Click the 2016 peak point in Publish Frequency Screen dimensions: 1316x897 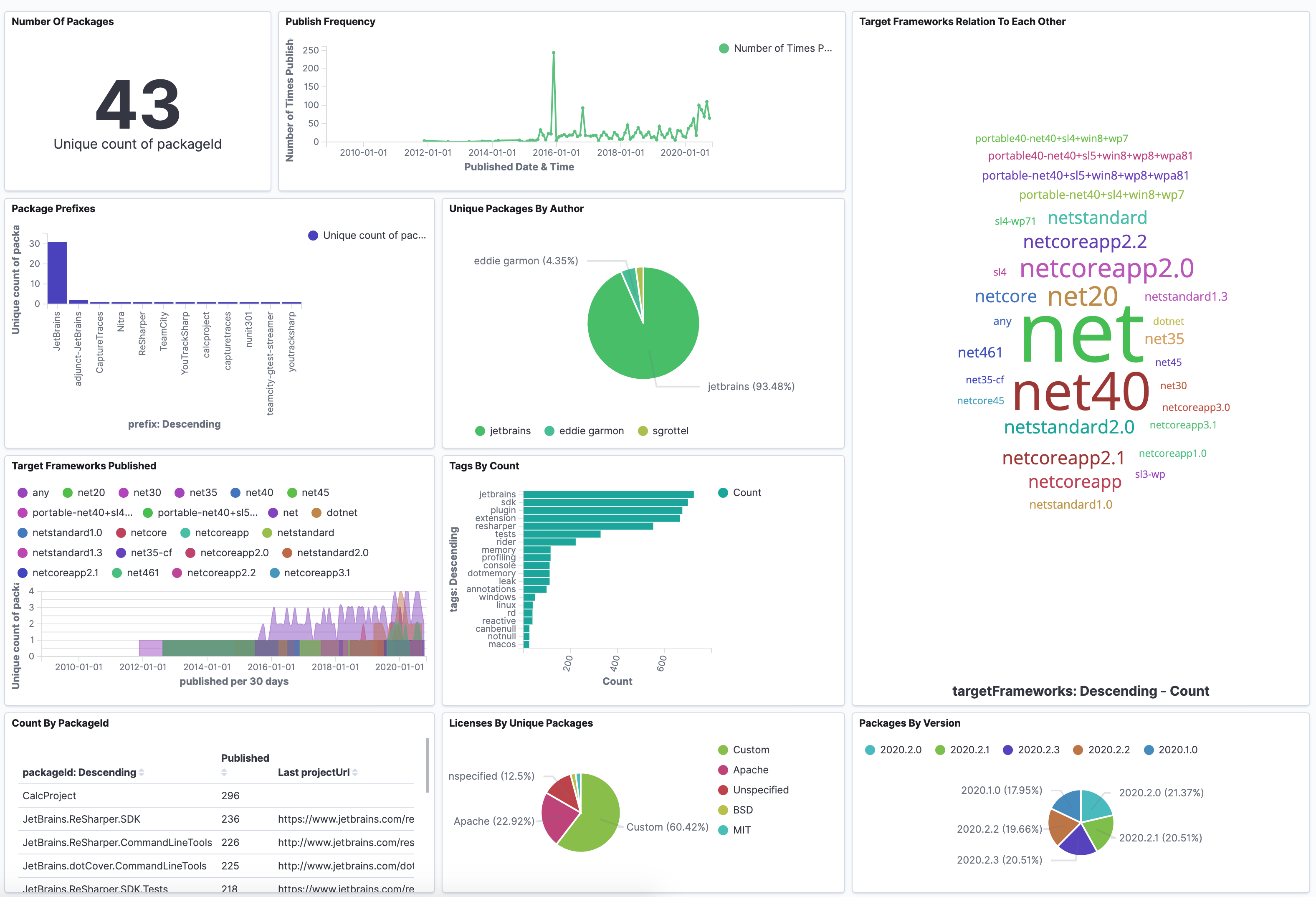[x=553, y=53]
